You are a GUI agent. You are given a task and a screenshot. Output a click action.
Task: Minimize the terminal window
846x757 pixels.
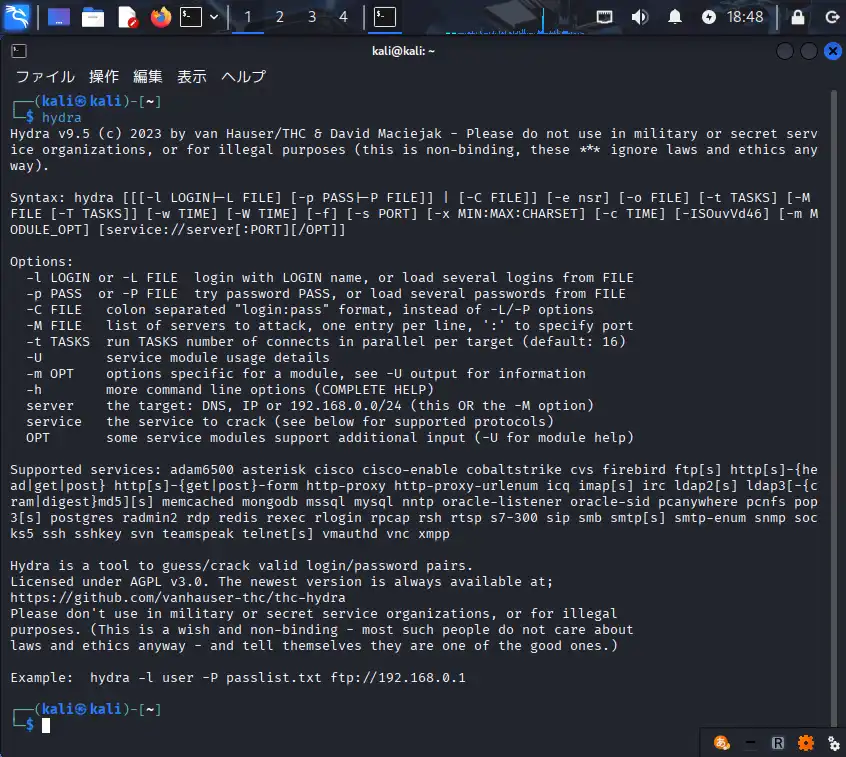coord(785,51)
